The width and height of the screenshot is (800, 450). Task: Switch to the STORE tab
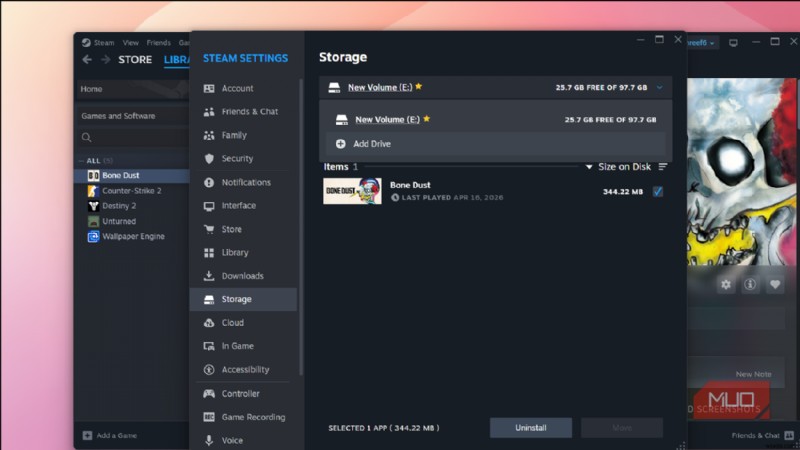point(135,60)
